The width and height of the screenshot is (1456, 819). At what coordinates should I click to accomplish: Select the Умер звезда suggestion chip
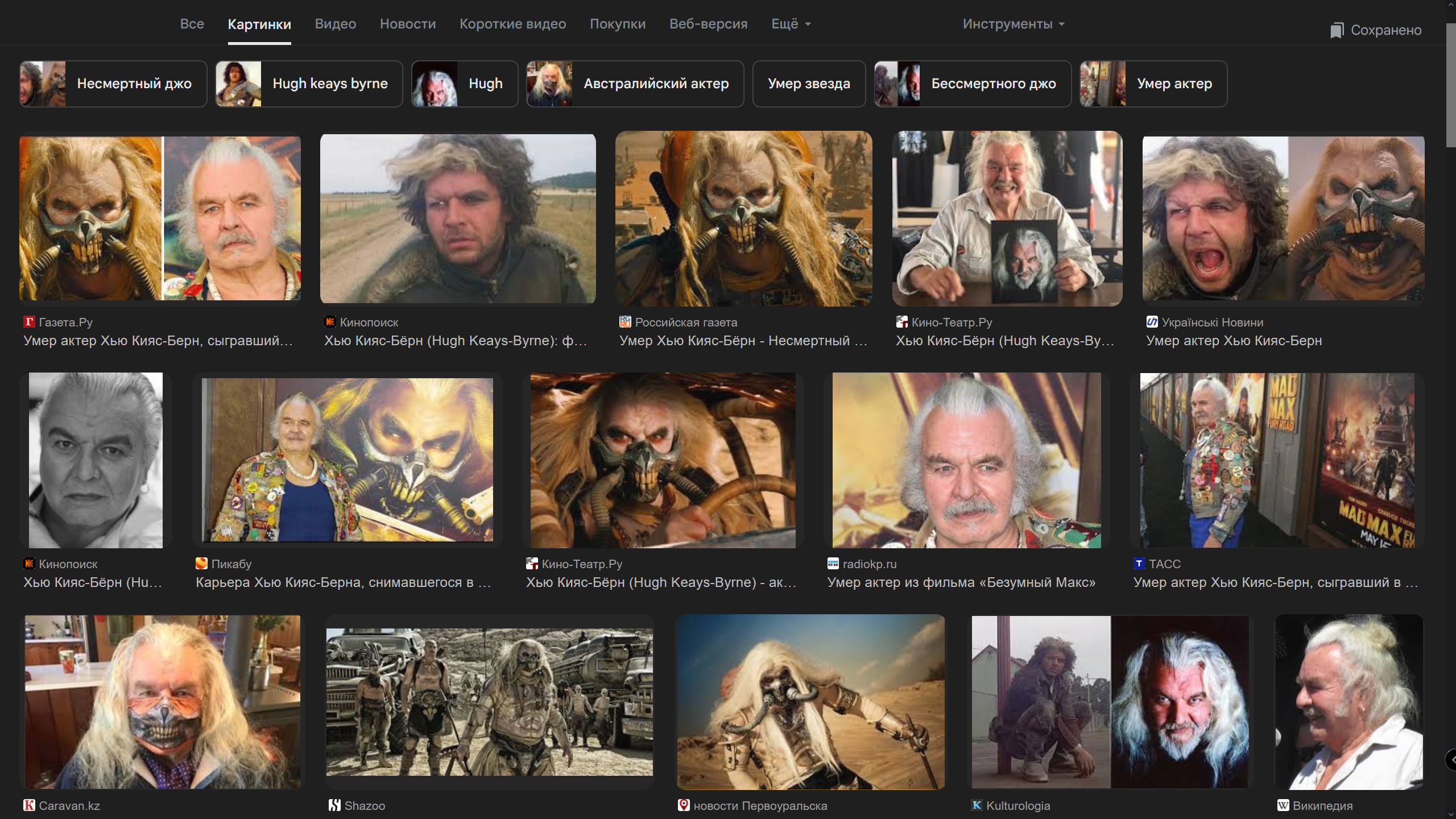coord(809,84)
